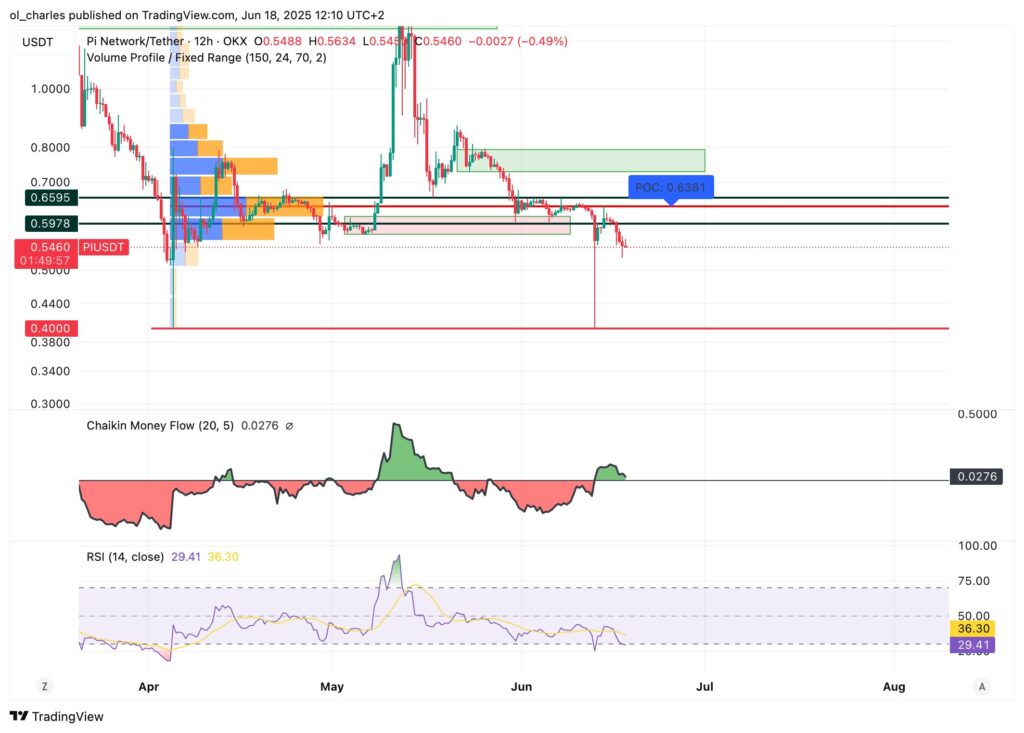The height and width of the screenshot is (733, 1024).
Task: Select the 0.5978 horizontal line label
Action: 43,224
